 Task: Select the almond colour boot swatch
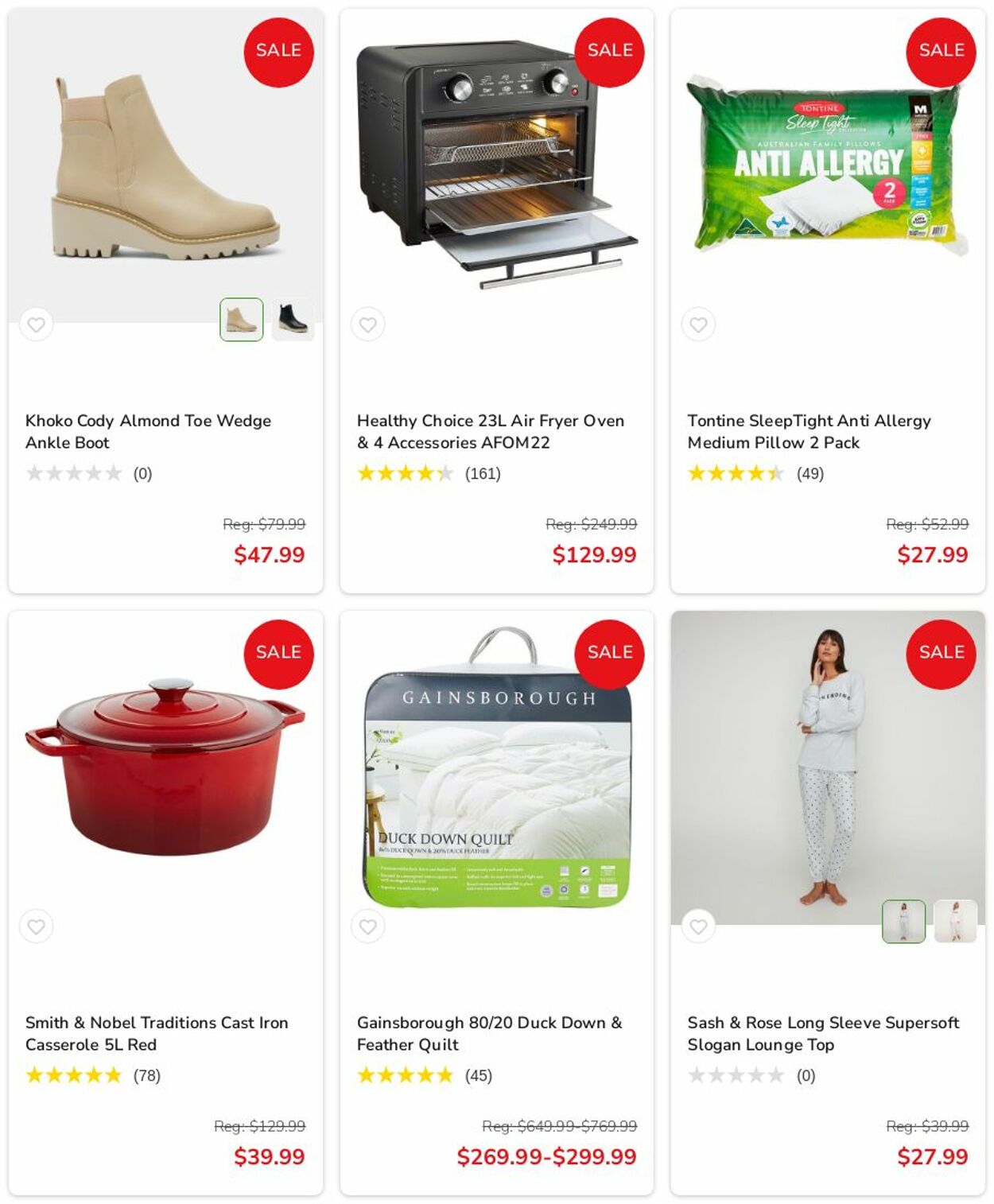pyautogui.click(x=241, y=320)
